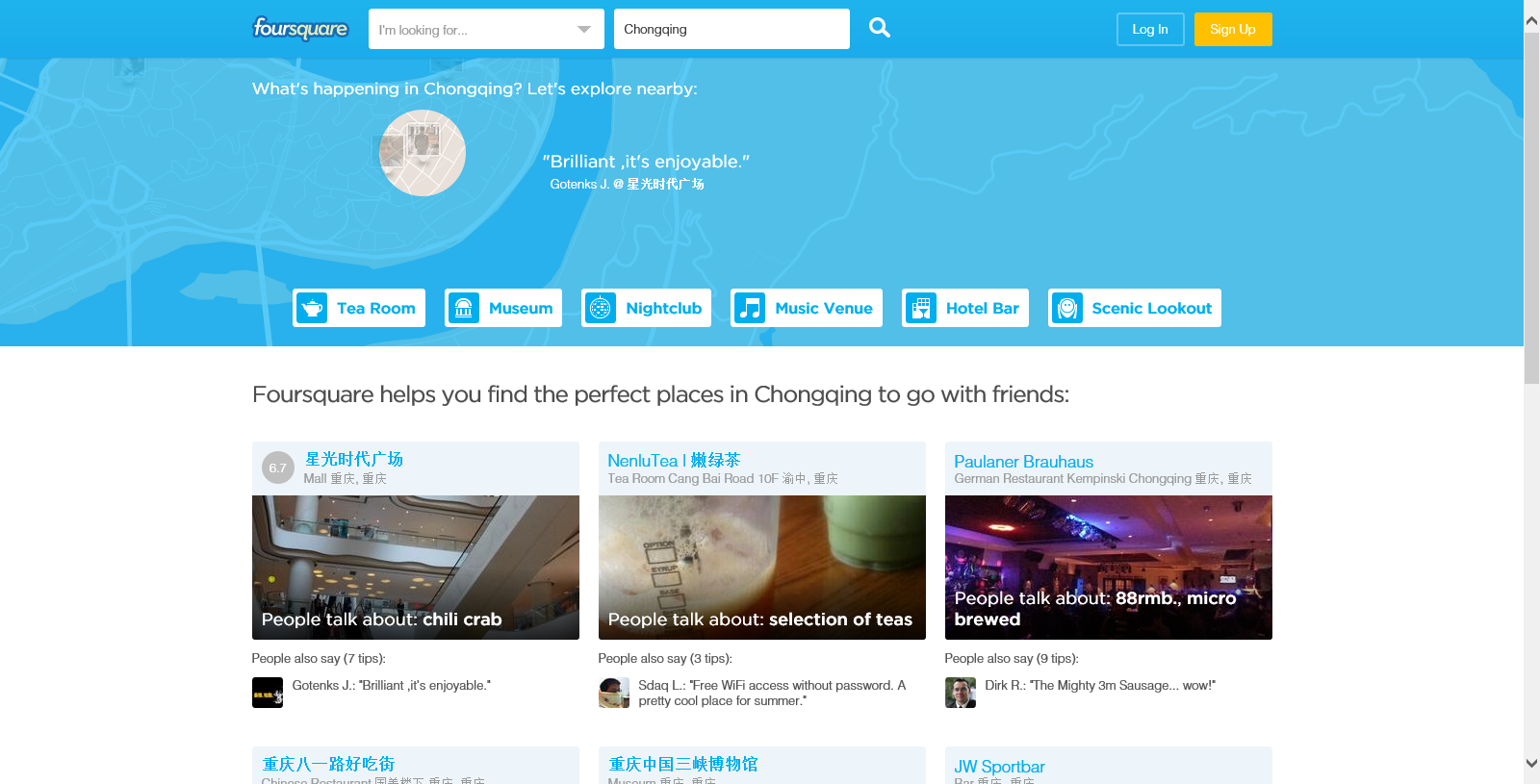The height and width of the screenshot is (784, 1540).
Task: Open the 重庆八一路好吃街 venue link
Action: click(x=328, y=764)
